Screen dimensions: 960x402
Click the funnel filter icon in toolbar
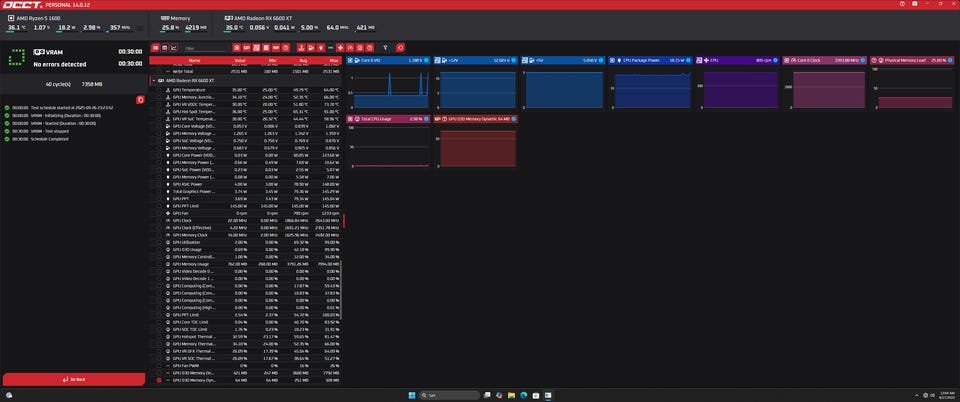(385, 47)
